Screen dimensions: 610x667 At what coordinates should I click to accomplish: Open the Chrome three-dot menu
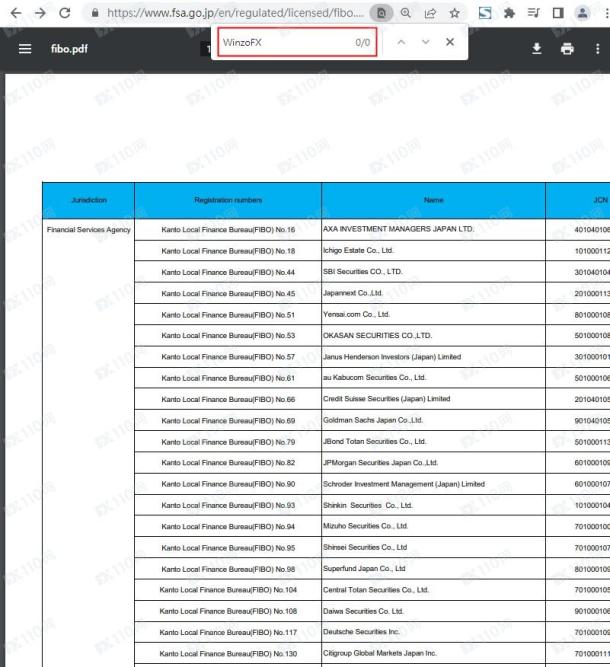[x=606, y=13]
